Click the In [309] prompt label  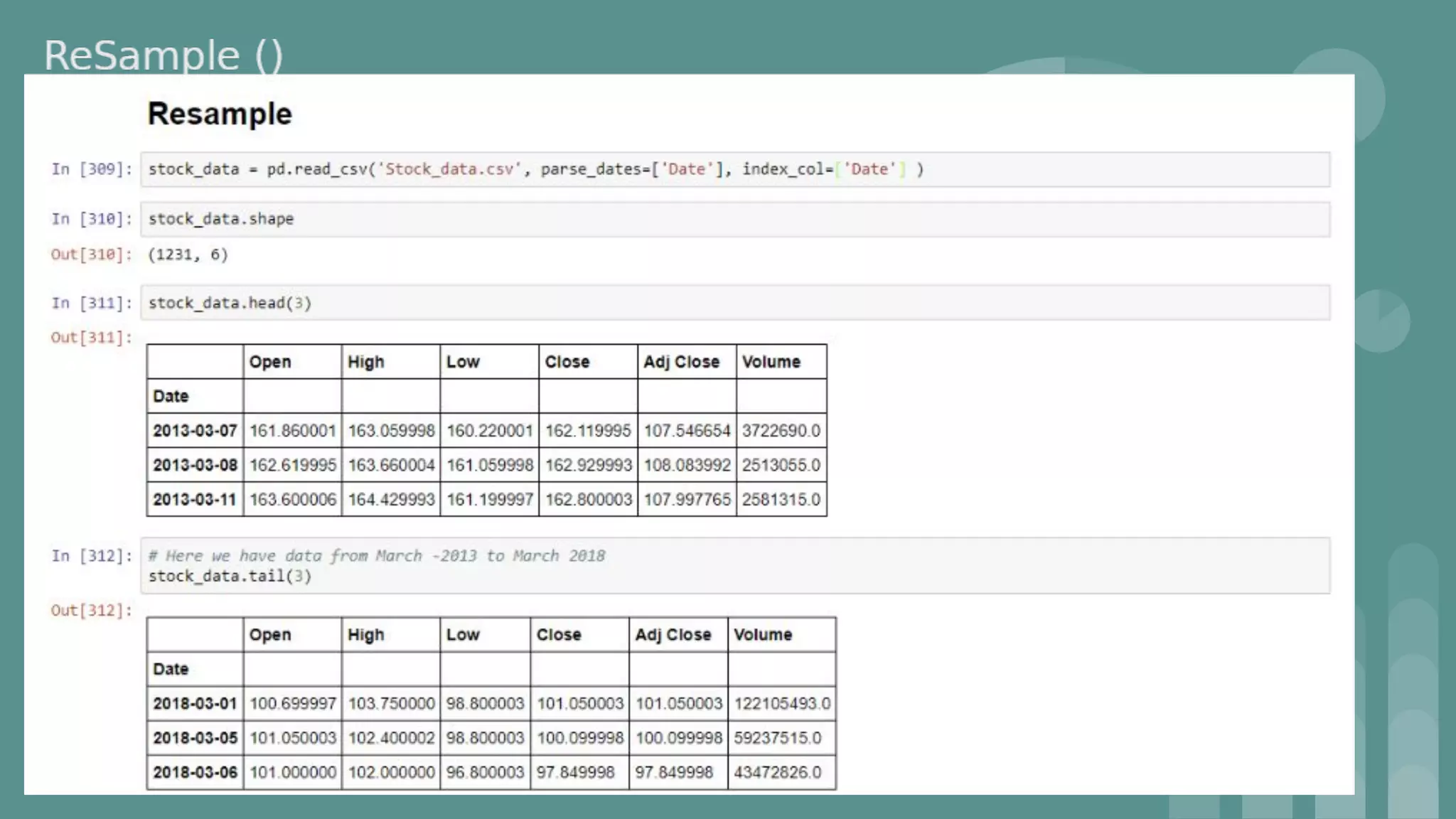[92, 169]
